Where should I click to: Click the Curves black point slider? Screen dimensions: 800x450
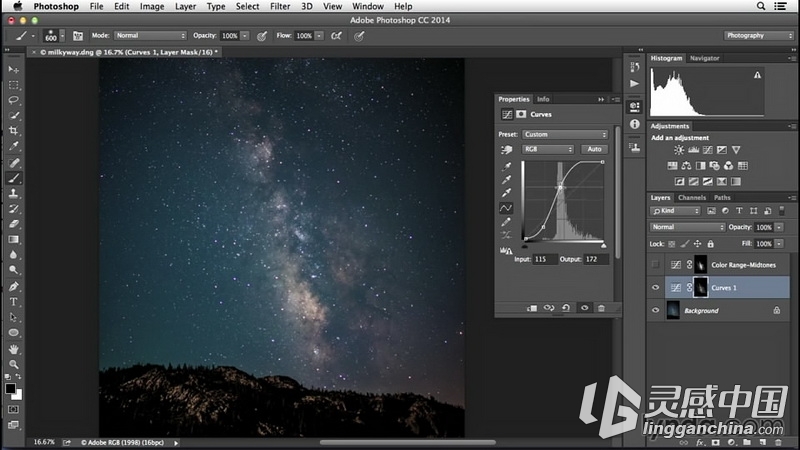coord(525,246)
